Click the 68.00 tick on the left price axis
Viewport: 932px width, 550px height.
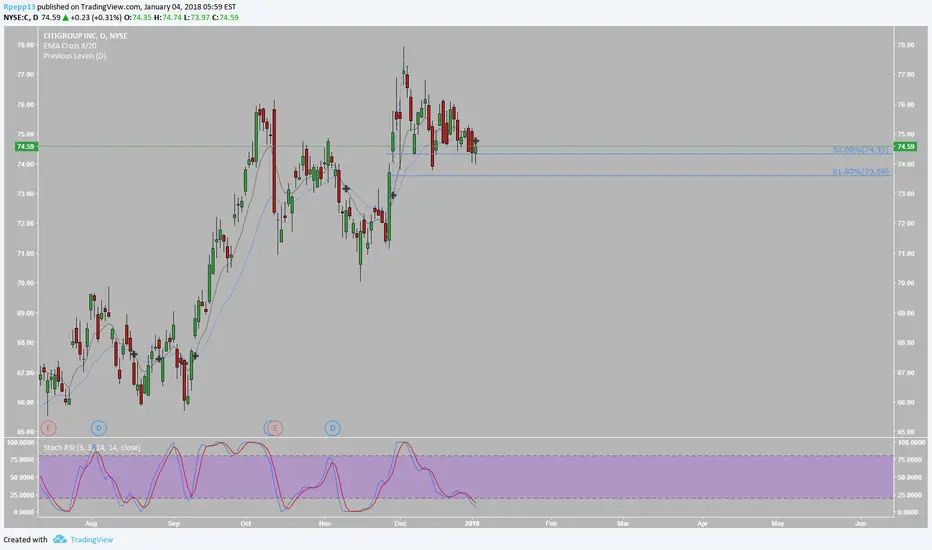[26, 342]
